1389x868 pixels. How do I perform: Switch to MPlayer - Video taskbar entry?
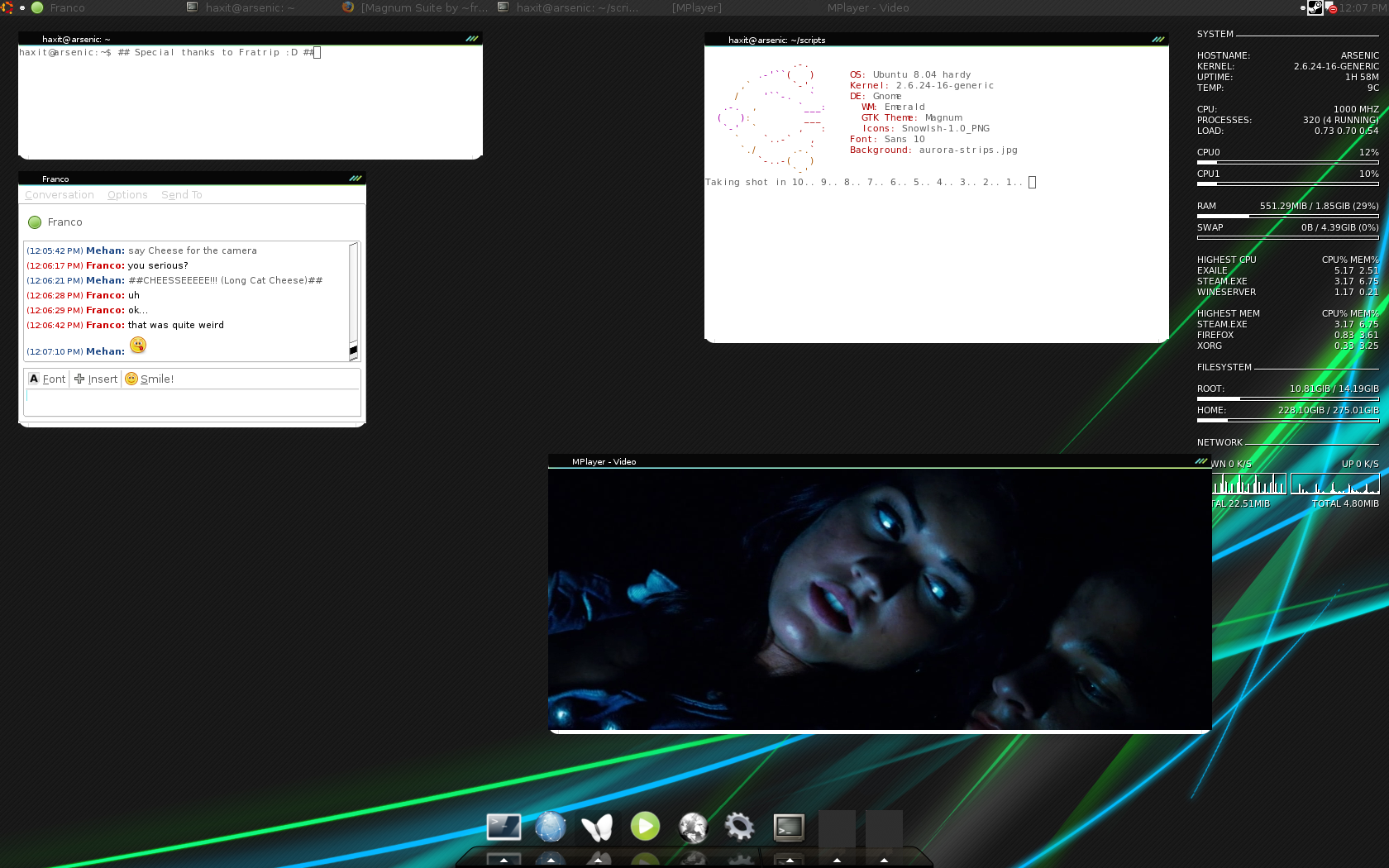868,7
